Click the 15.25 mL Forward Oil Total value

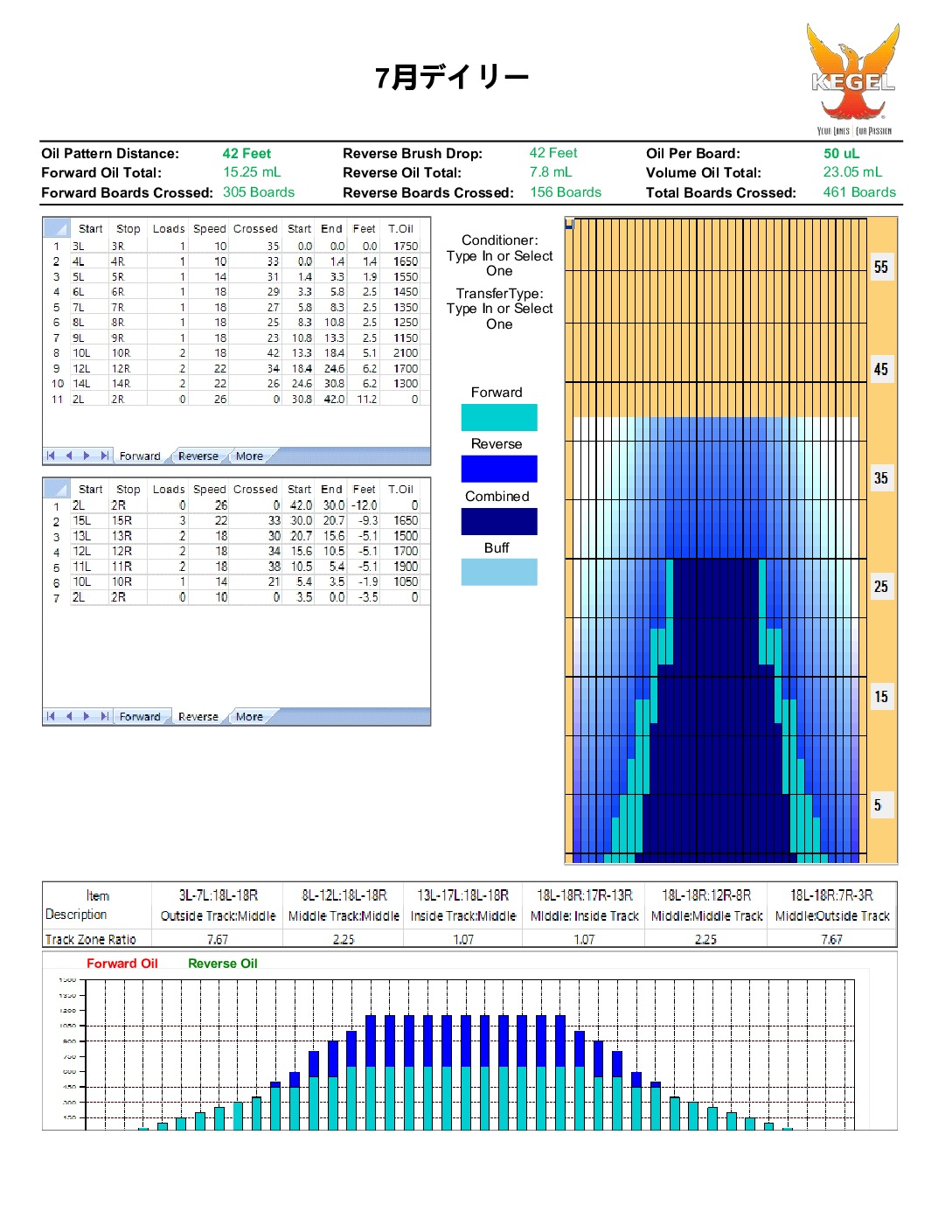coord(252,172)
